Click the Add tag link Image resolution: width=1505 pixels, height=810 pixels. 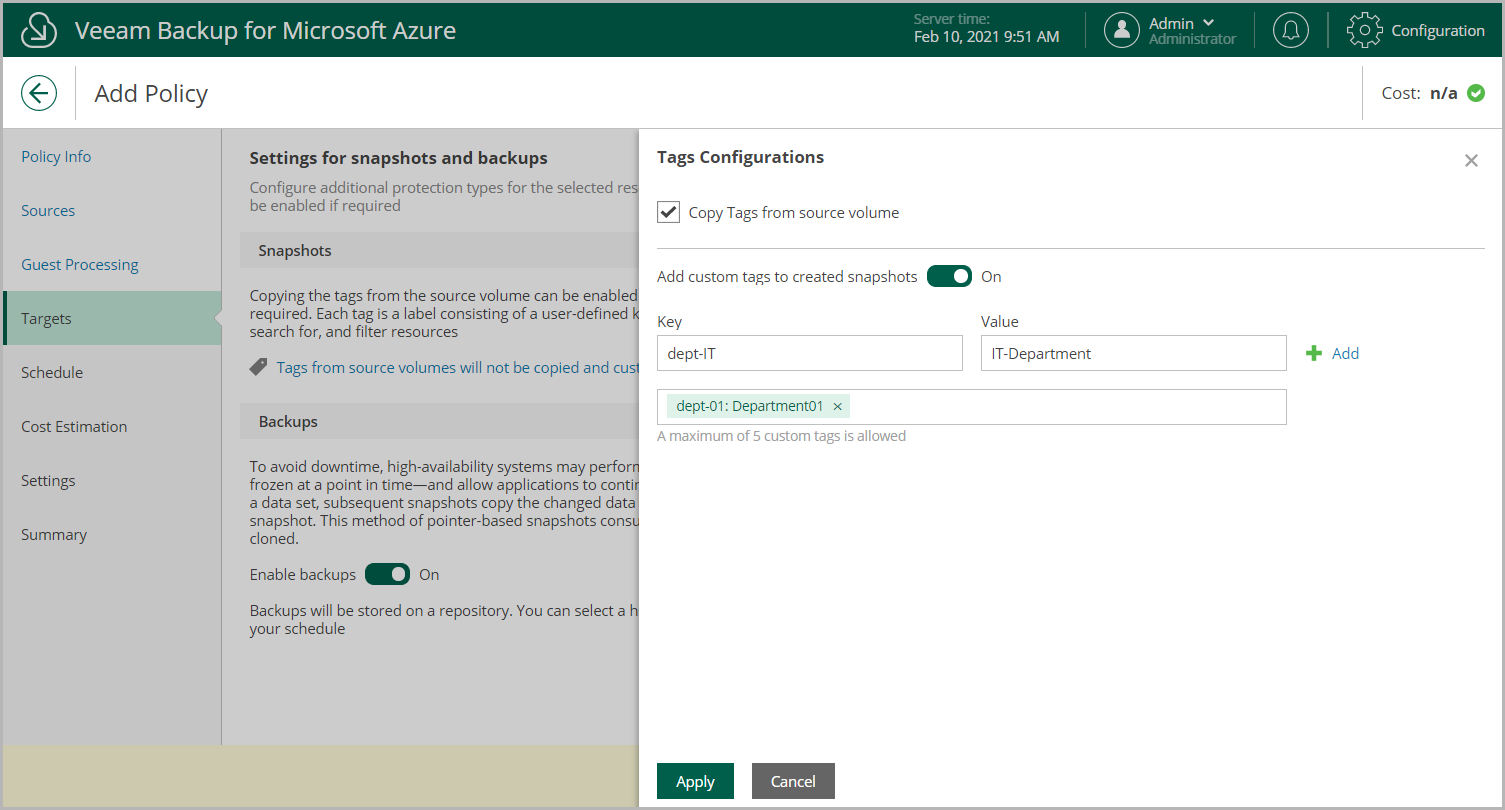1345,353
